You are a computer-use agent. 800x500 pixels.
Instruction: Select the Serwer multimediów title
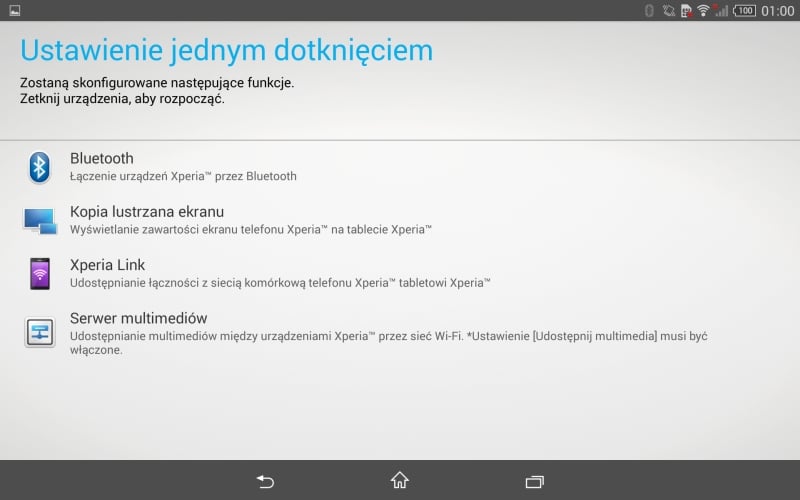138,318
